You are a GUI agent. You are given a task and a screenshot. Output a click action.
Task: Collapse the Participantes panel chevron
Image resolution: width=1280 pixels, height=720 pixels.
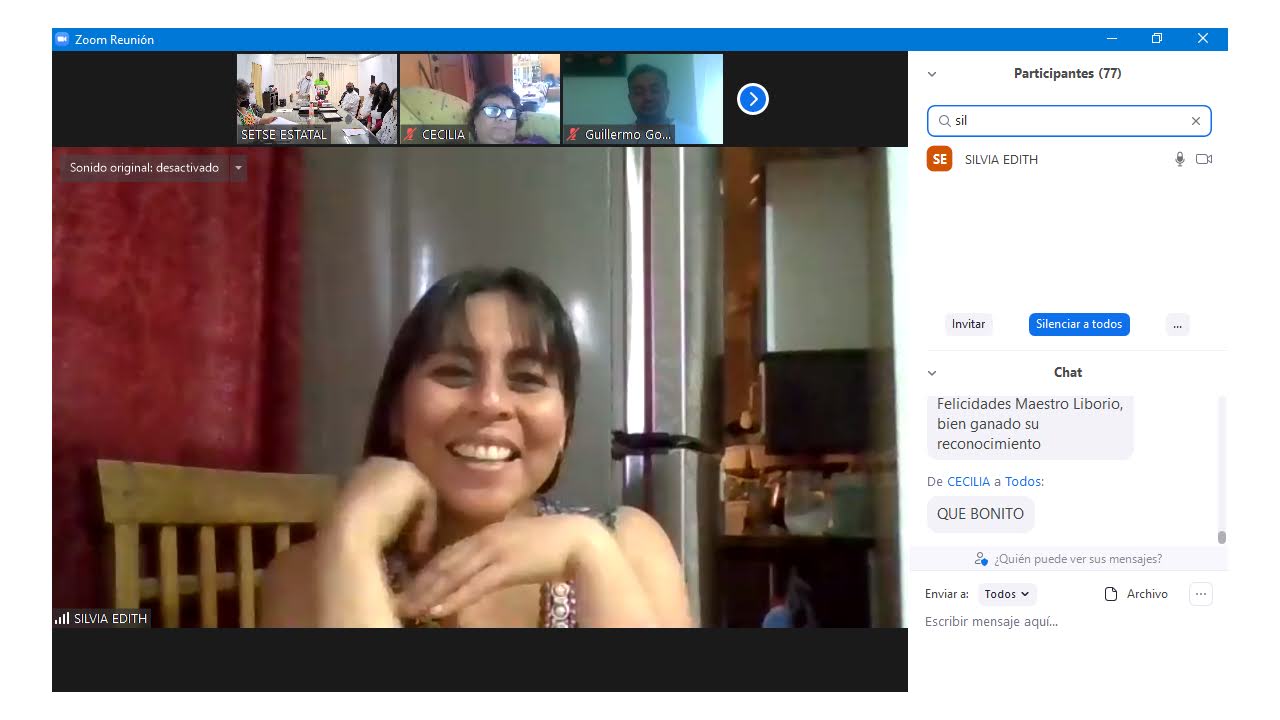932,74
